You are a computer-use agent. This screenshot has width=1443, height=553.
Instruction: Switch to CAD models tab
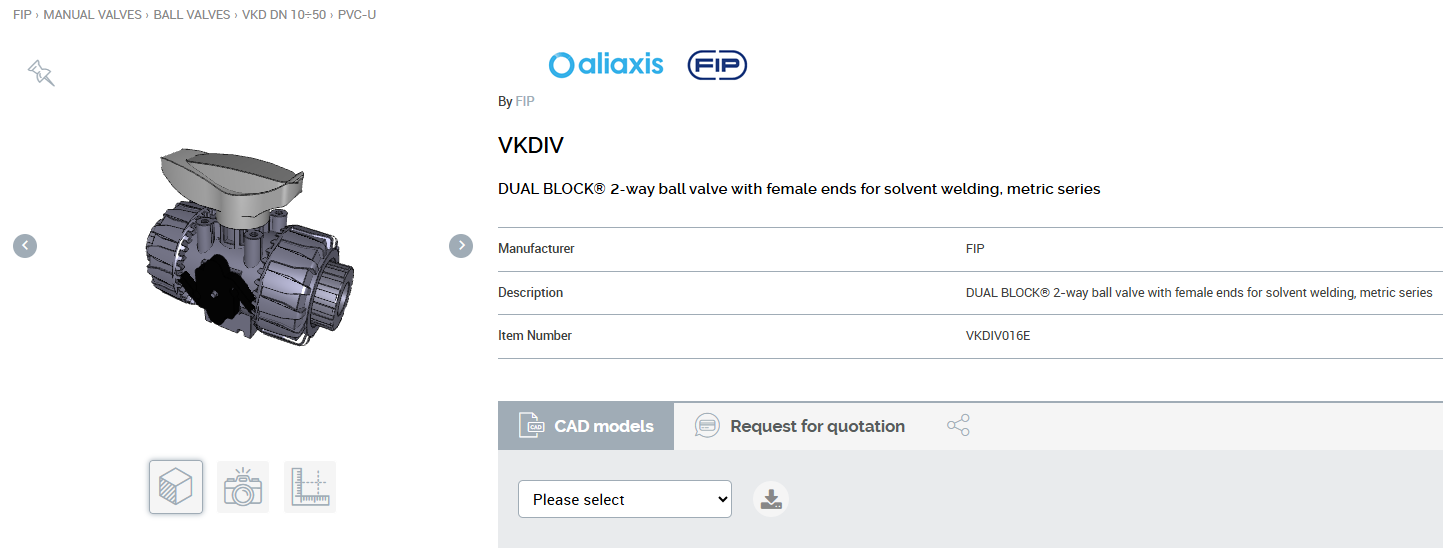click(586, 426)
